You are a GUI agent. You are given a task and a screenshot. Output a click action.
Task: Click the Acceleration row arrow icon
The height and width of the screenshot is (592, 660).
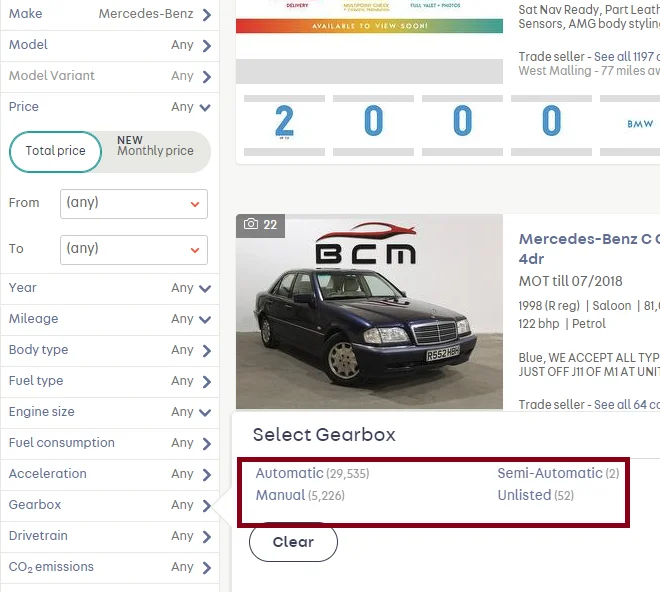click(206, 475)
